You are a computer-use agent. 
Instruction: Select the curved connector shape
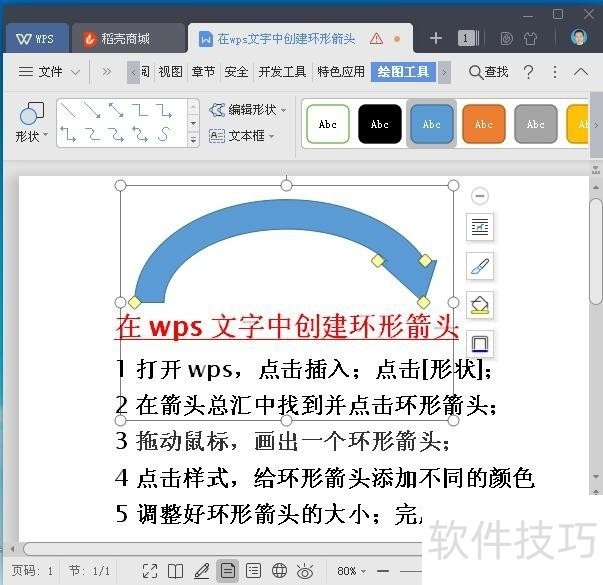click(92, 134)
